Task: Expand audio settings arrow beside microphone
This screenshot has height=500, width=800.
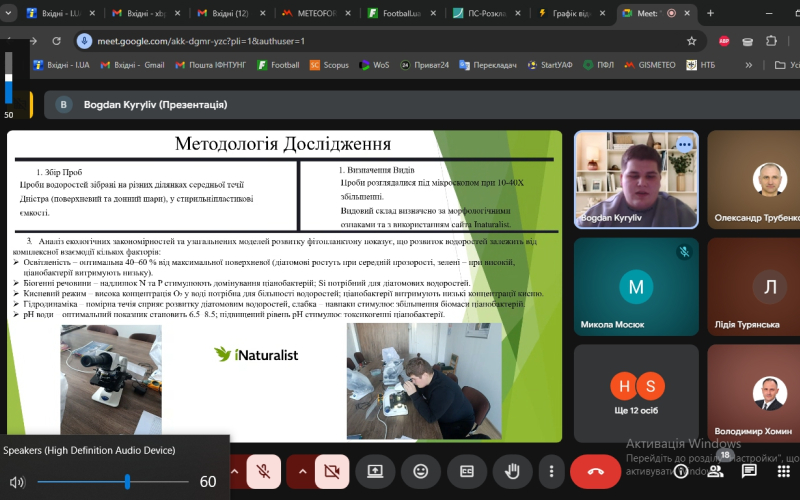Action: (234, 470)
